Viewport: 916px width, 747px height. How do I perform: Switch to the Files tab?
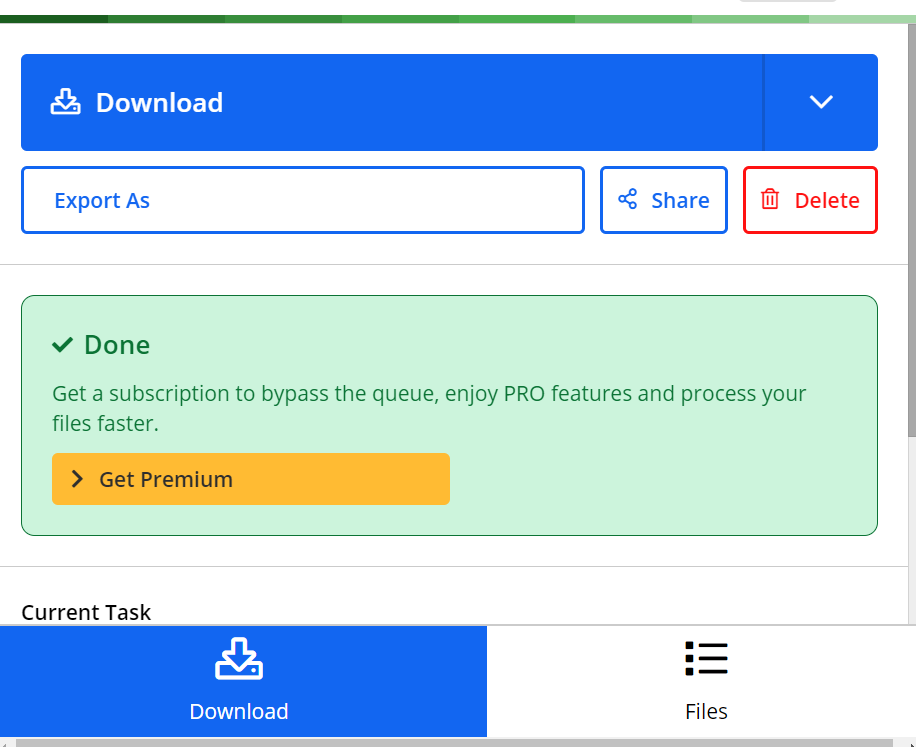click(706, 682)
